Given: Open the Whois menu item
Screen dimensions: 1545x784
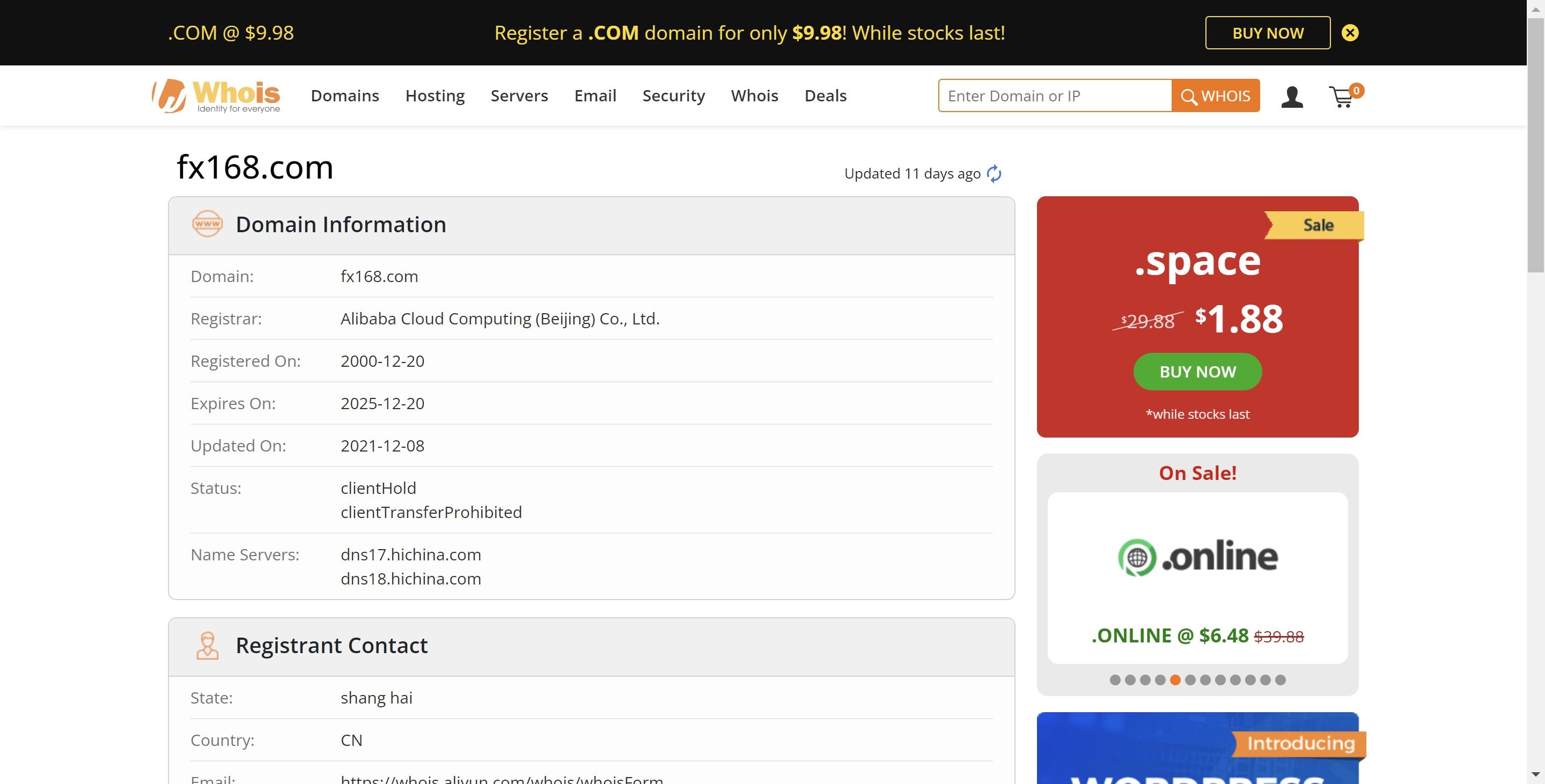Looking at the screenshot, I should click(x=754, y=96).
